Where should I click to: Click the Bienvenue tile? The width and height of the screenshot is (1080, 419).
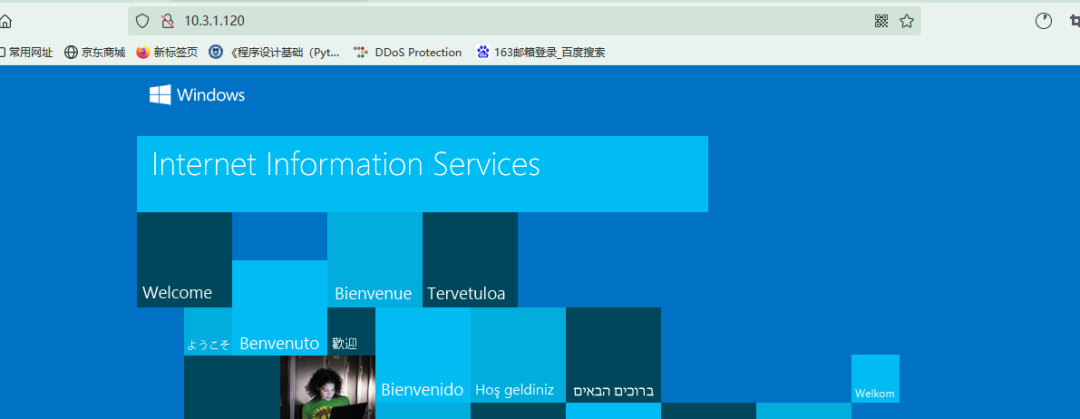pos(375,260)
